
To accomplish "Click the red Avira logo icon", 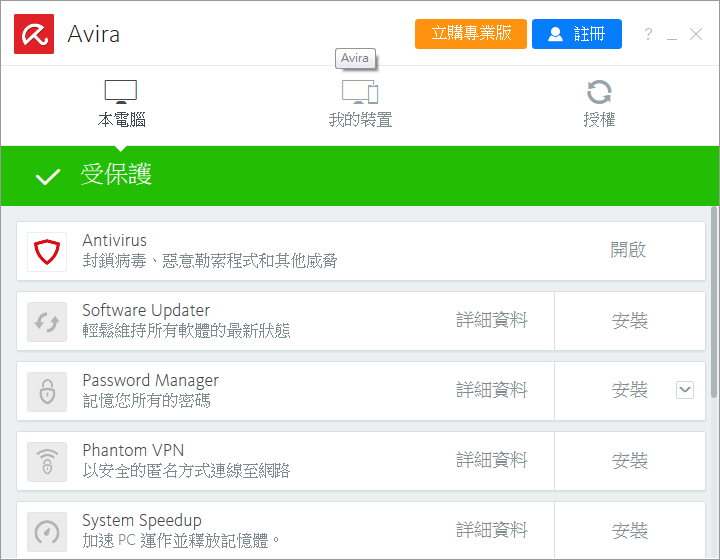I will tap(34, 34).
